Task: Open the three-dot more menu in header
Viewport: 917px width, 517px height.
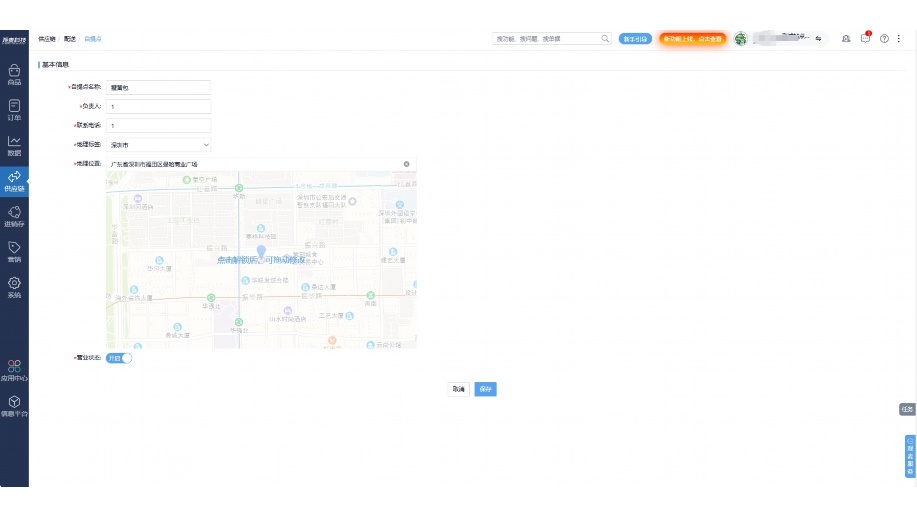Action: coord(899,39)
